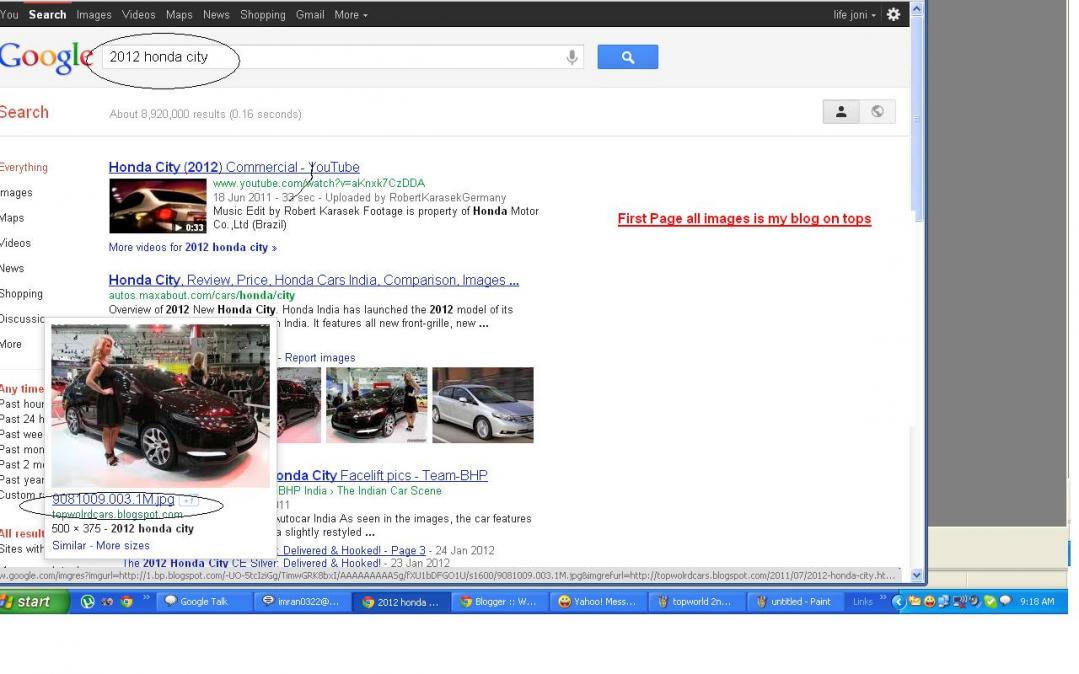Viewport: 1079px width, 674px height.
Task: Click the blue magnifier search button
Action: click(x=628, y=57)
